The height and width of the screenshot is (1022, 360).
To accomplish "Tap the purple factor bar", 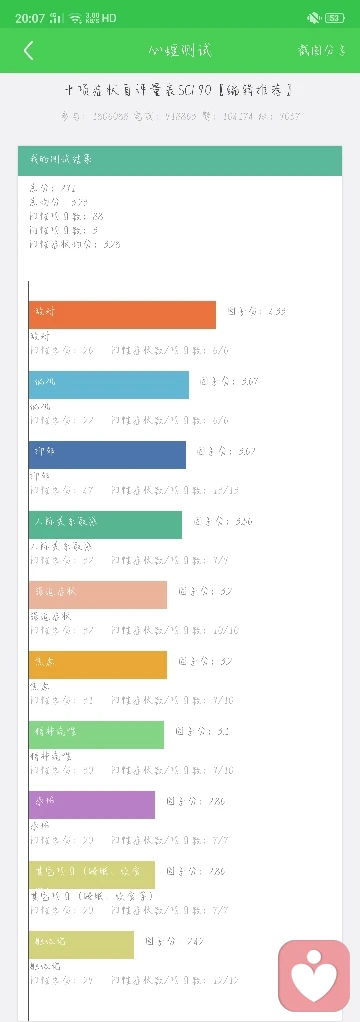I will click(92, 805).
